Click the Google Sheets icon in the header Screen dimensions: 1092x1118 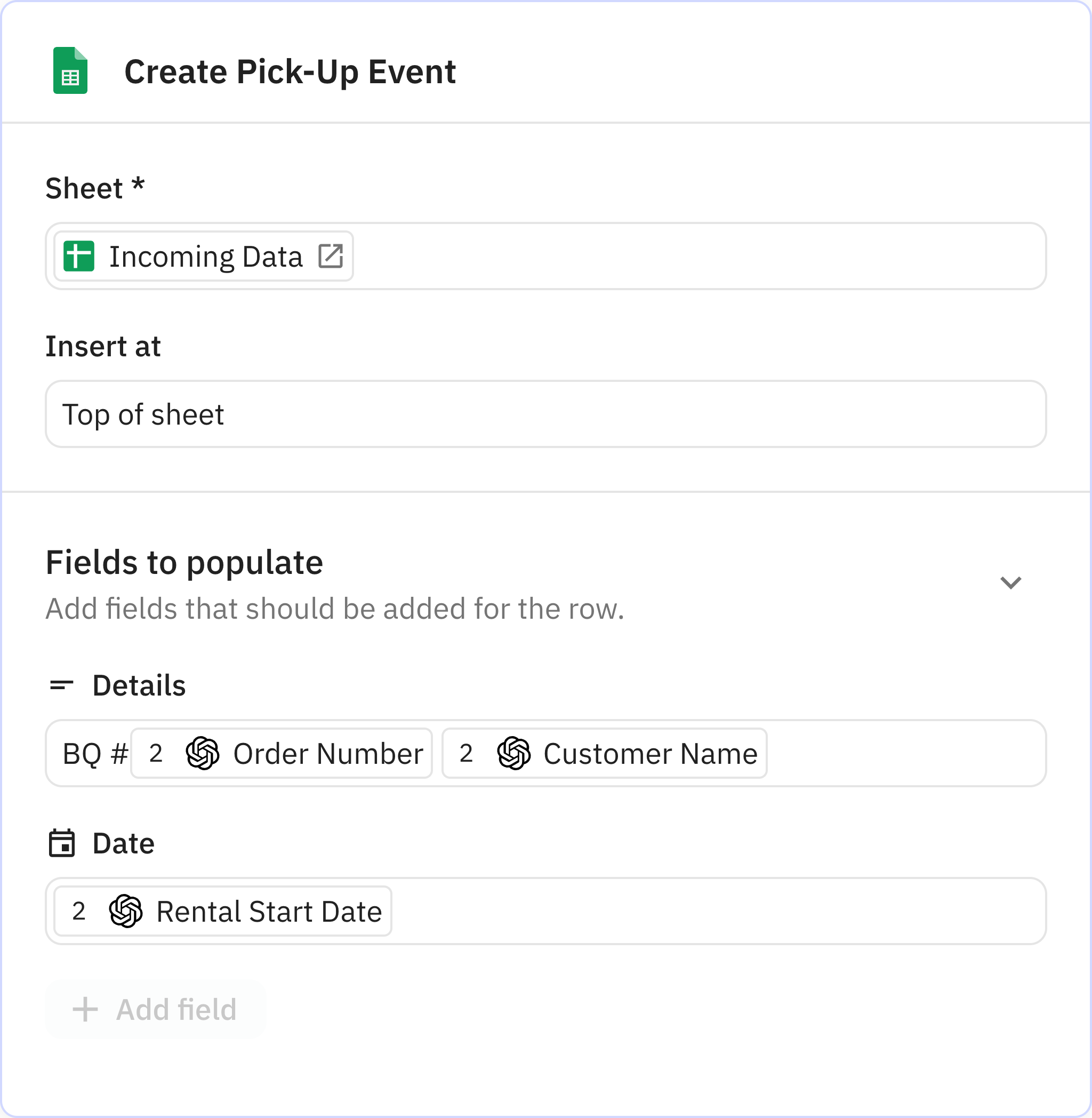coord(70,70)
